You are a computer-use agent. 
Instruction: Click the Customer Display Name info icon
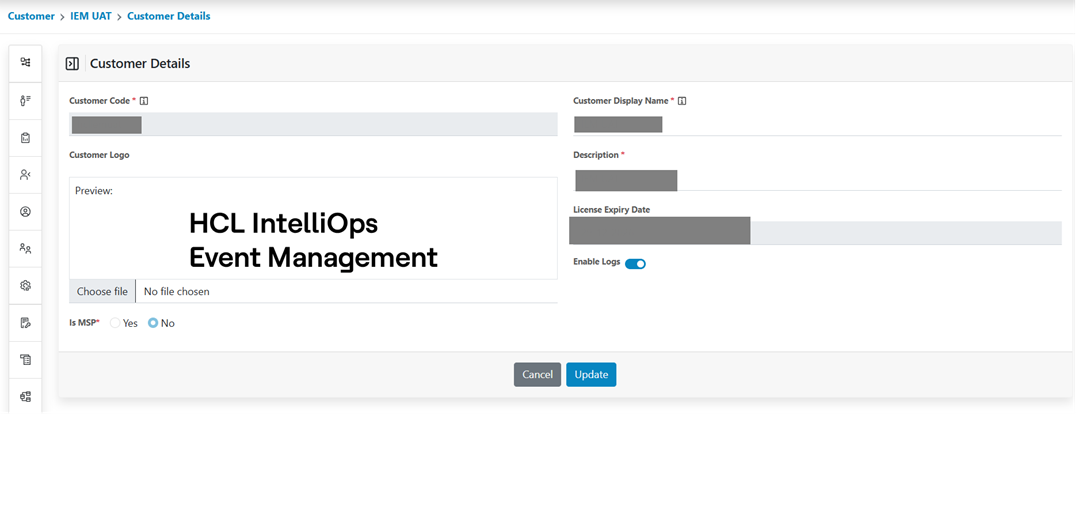click(682, 101)
